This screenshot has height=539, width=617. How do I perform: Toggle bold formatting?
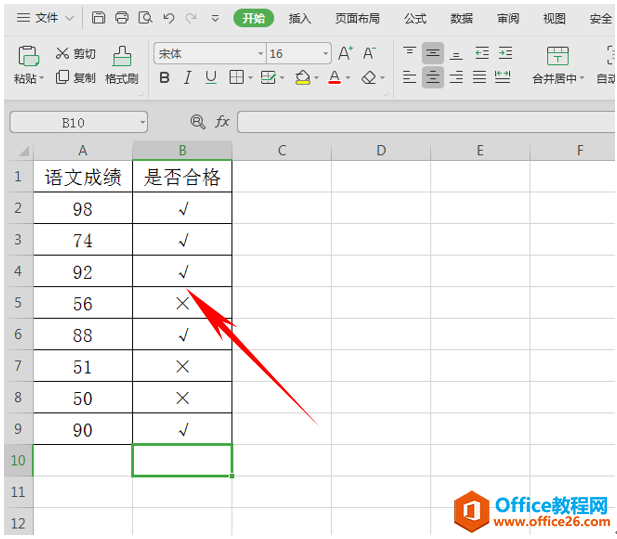(164, 78)
